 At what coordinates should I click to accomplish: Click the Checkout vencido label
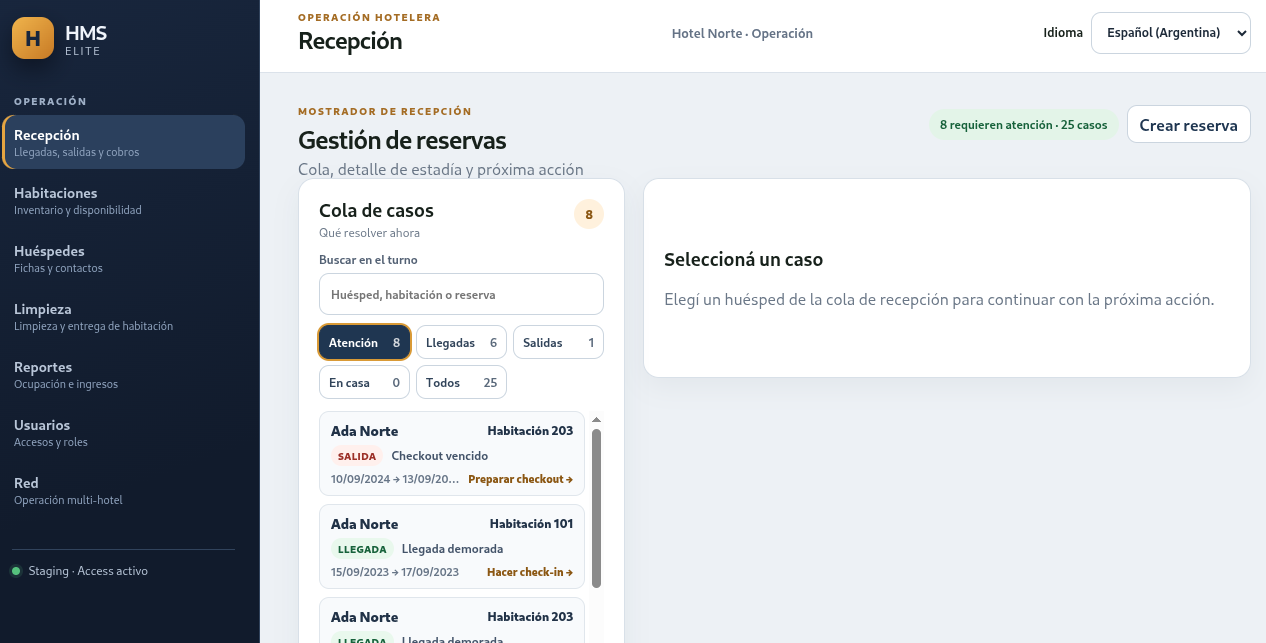click(440, 456)
